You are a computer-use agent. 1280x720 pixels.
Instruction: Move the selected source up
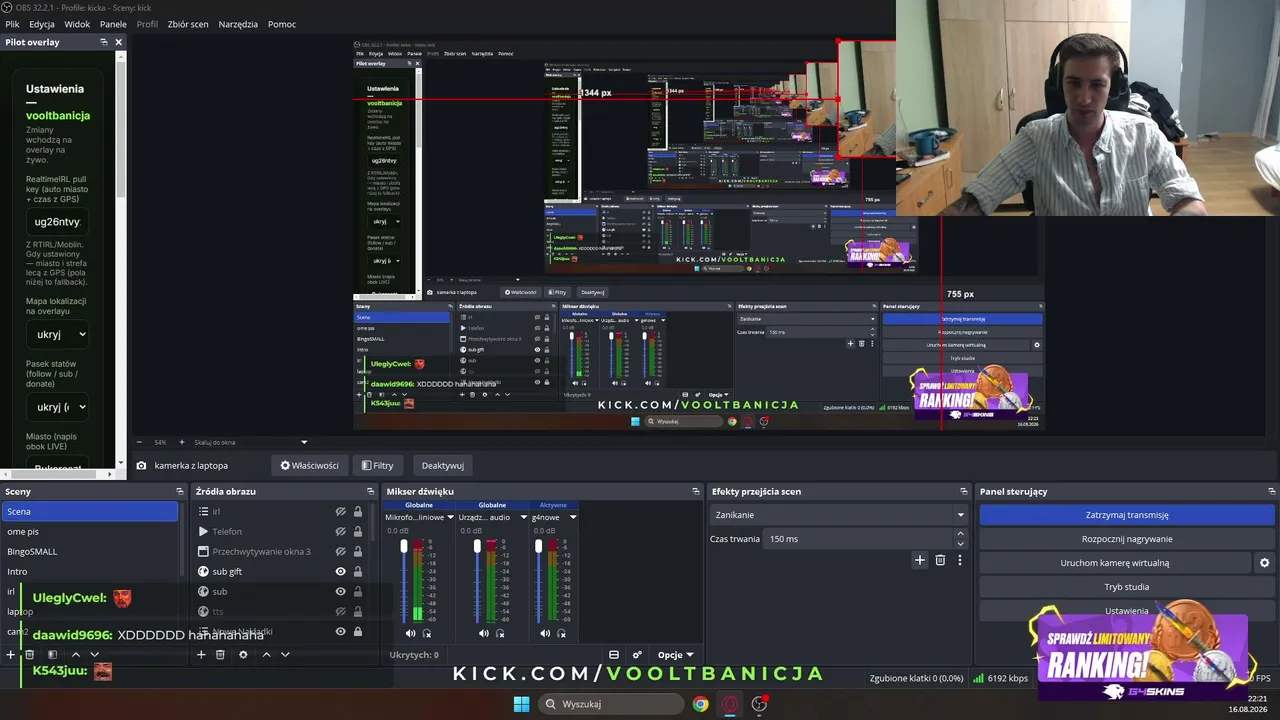[266, 654]
